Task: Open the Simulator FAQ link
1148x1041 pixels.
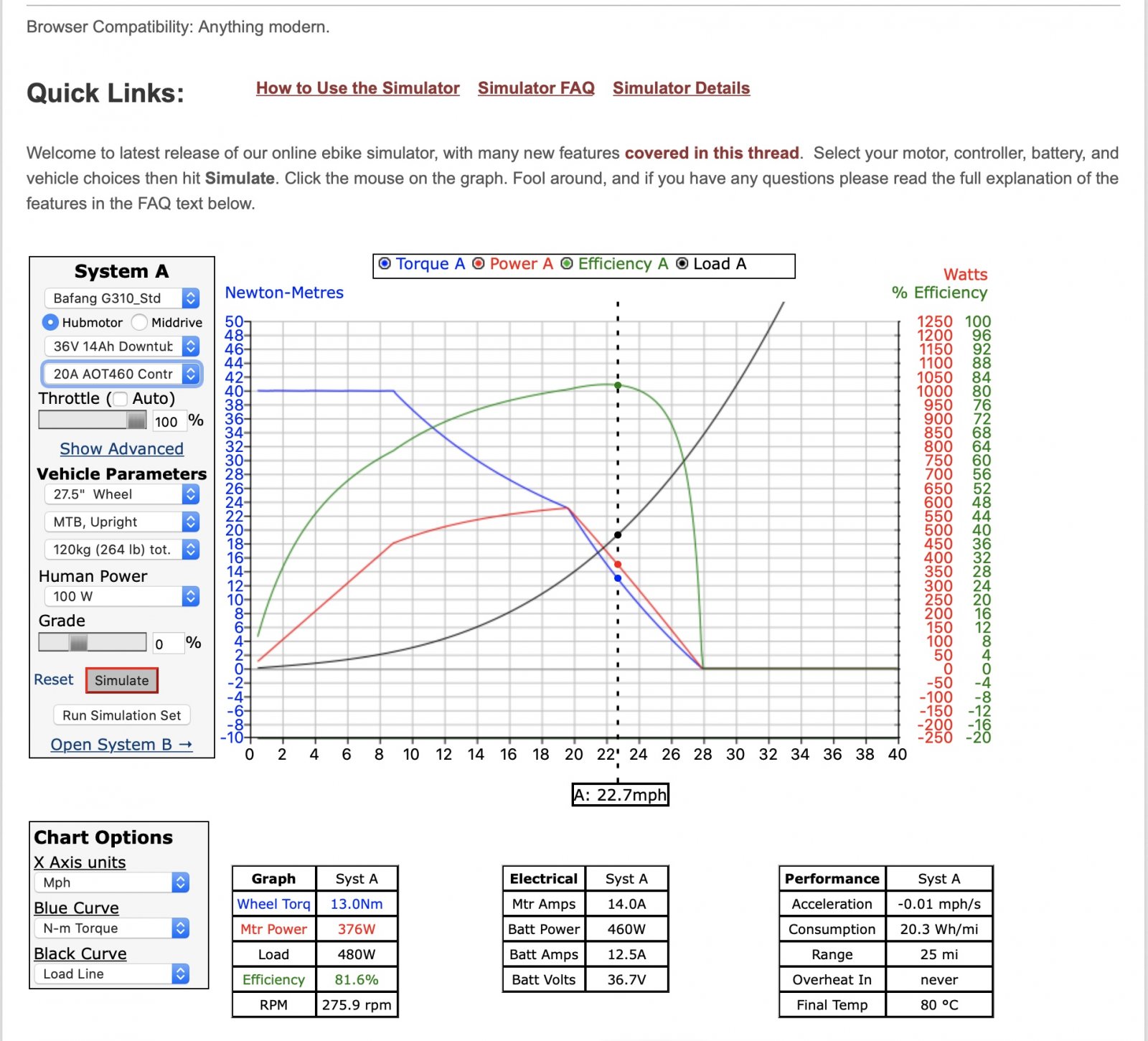Action: [536, 88]
